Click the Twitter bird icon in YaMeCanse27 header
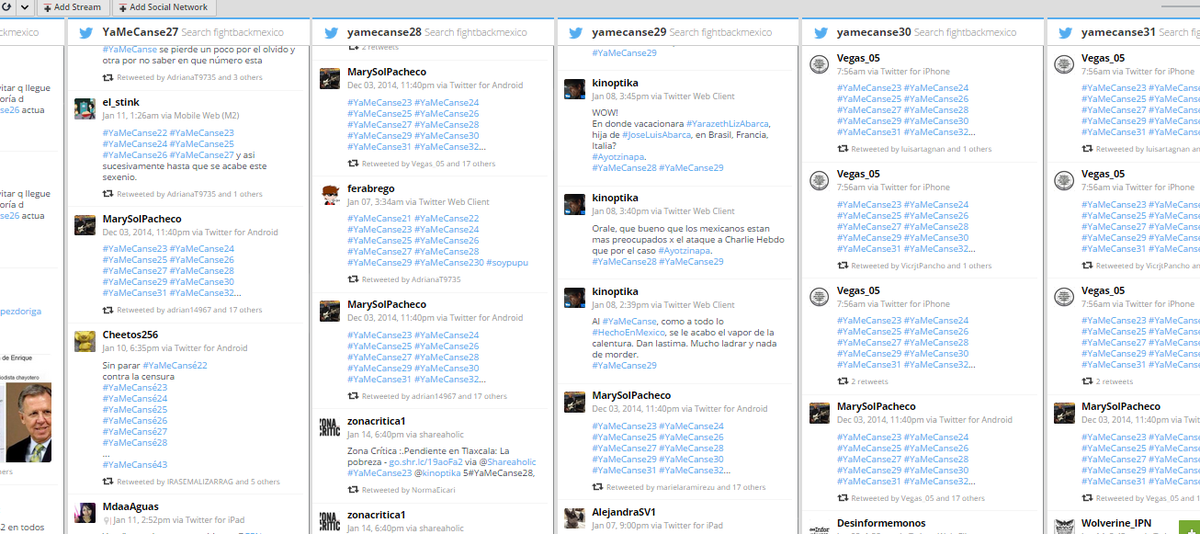This screenshot has width=1200, height=534. (x=85, y=32)
